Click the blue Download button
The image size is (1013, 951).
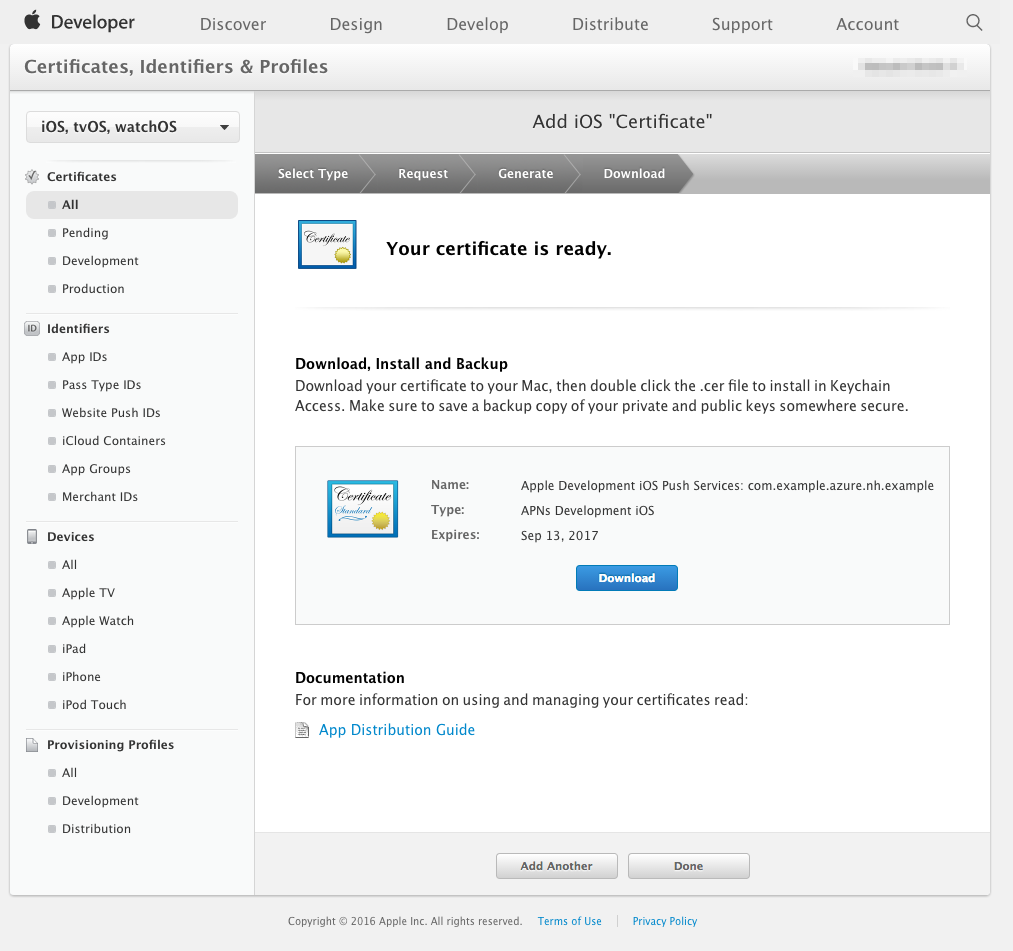[626, 578]
